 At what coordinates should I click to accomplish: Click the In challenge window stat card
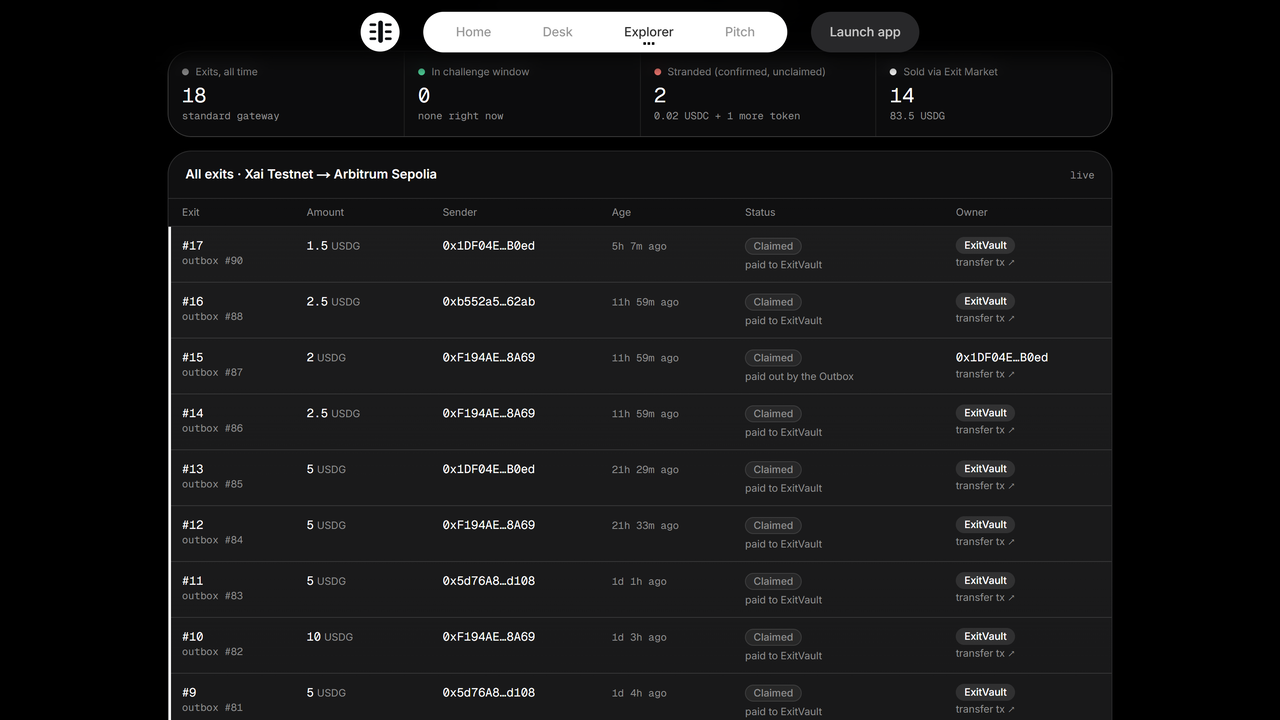click(x=522, y=94)
